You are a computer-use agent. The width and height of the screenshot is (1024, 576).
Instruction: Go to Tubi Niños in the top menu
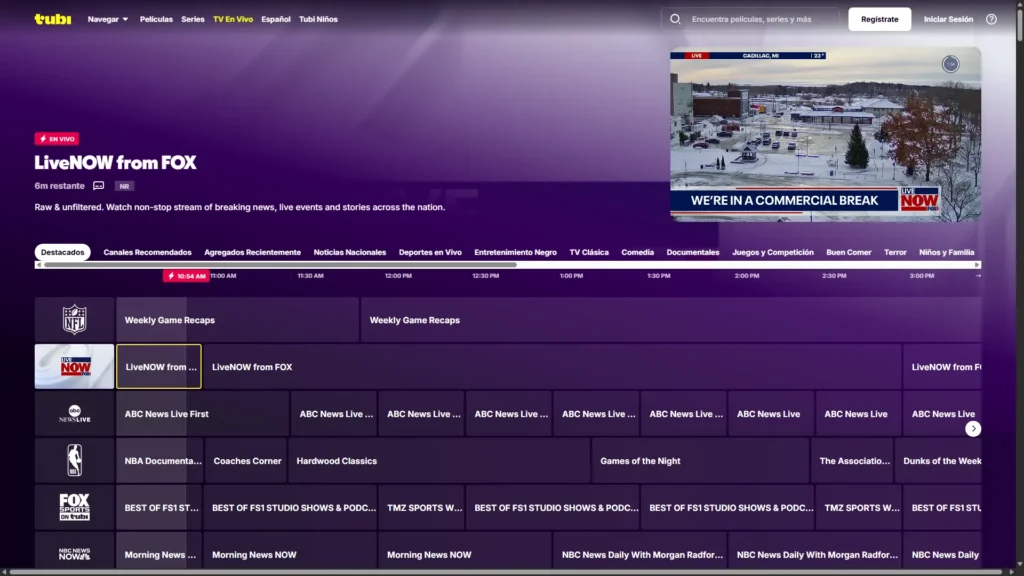318,19
